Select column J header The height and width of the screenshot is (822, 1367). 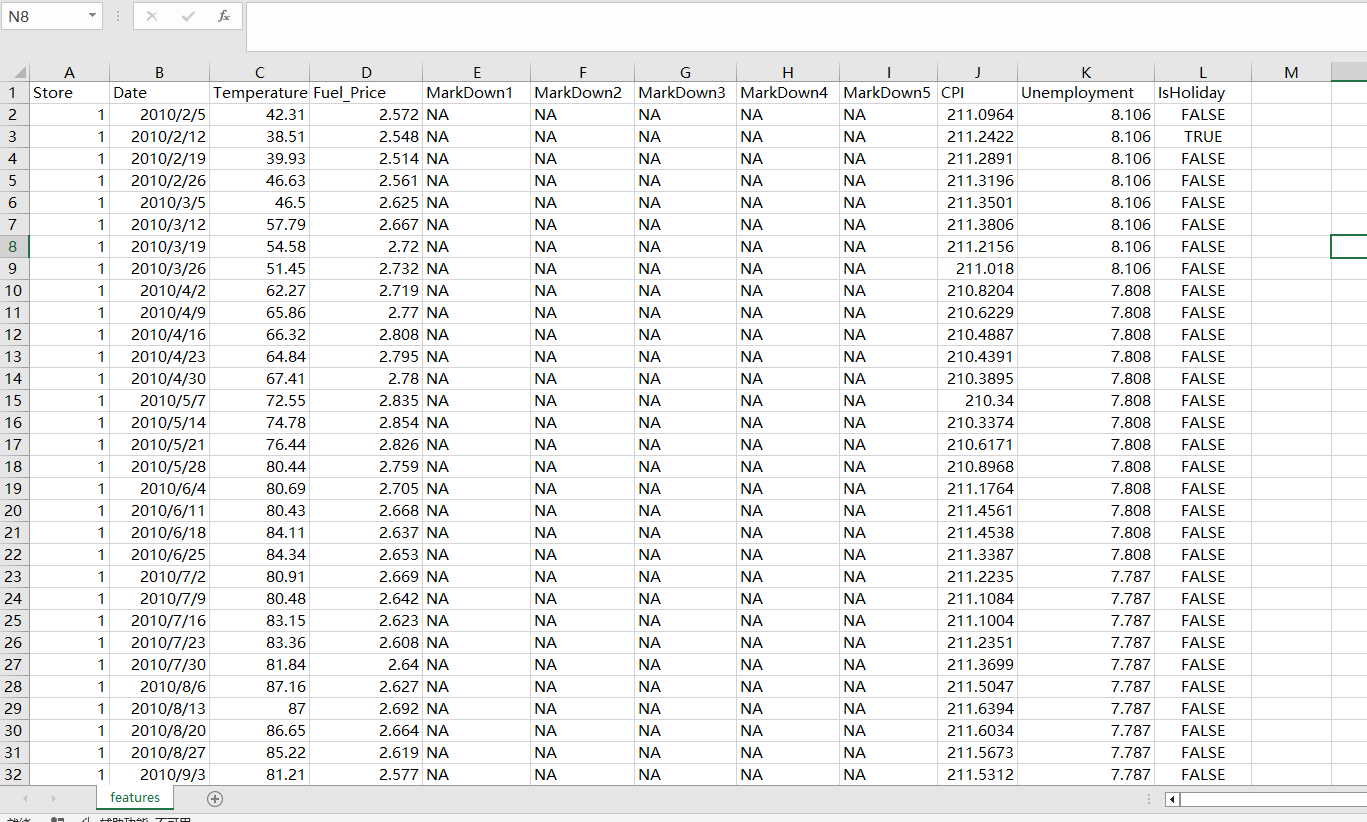pos(978,72)
